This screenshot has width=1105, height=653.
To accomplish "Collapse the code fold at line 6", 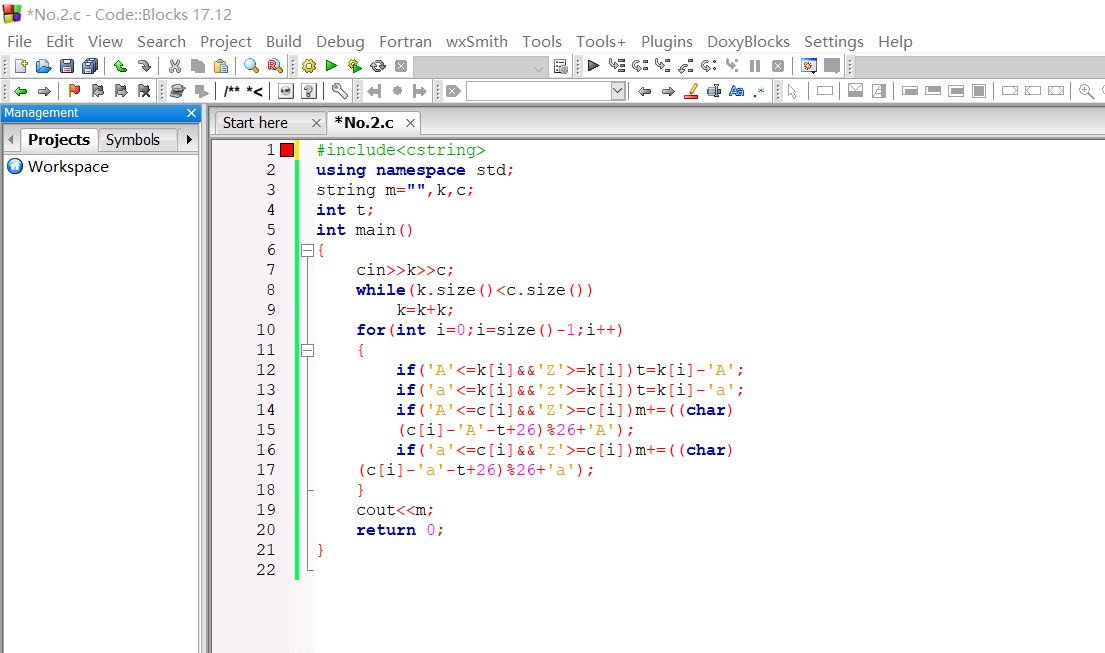I will coord(307,250).
